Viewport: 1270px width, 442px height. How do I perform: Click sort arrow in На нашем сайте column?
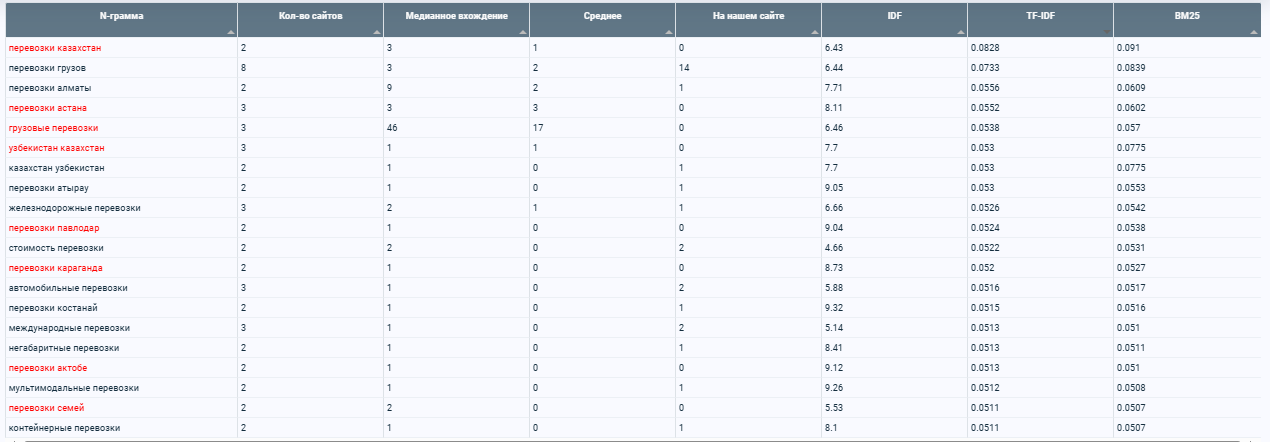click(816, 33)
